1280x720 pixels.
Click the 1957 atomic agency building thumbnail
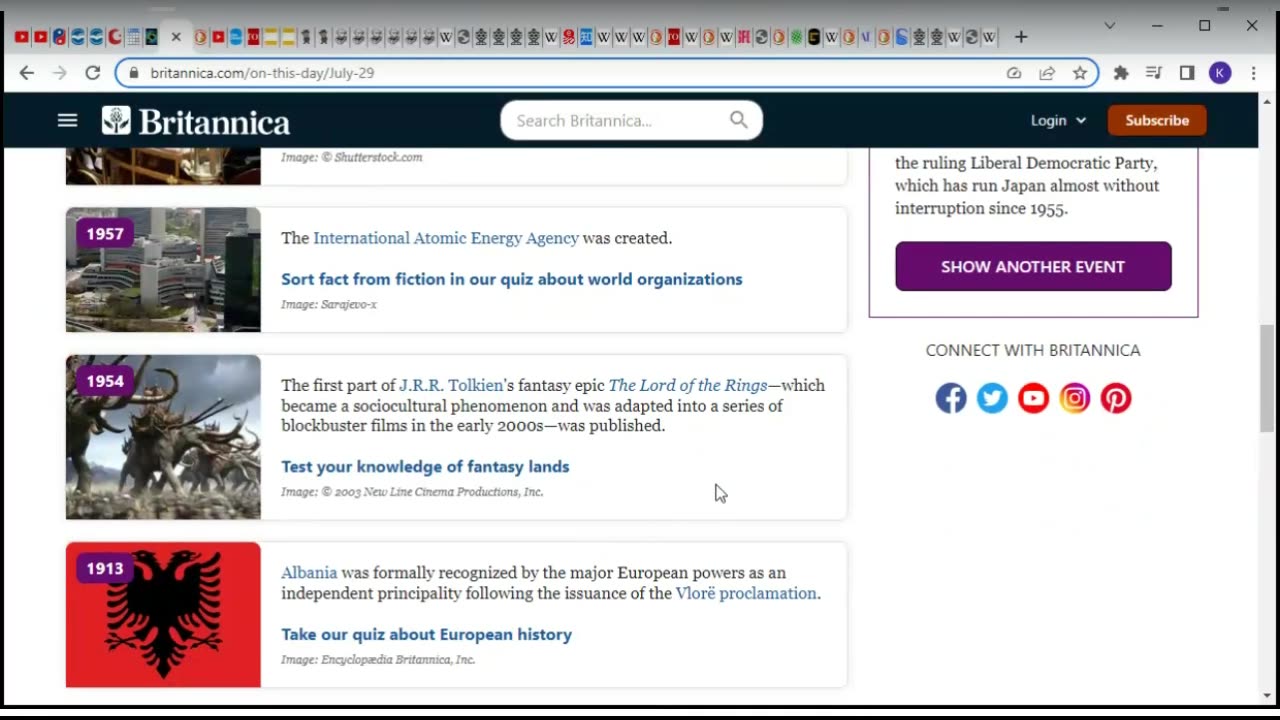(163, 270)
